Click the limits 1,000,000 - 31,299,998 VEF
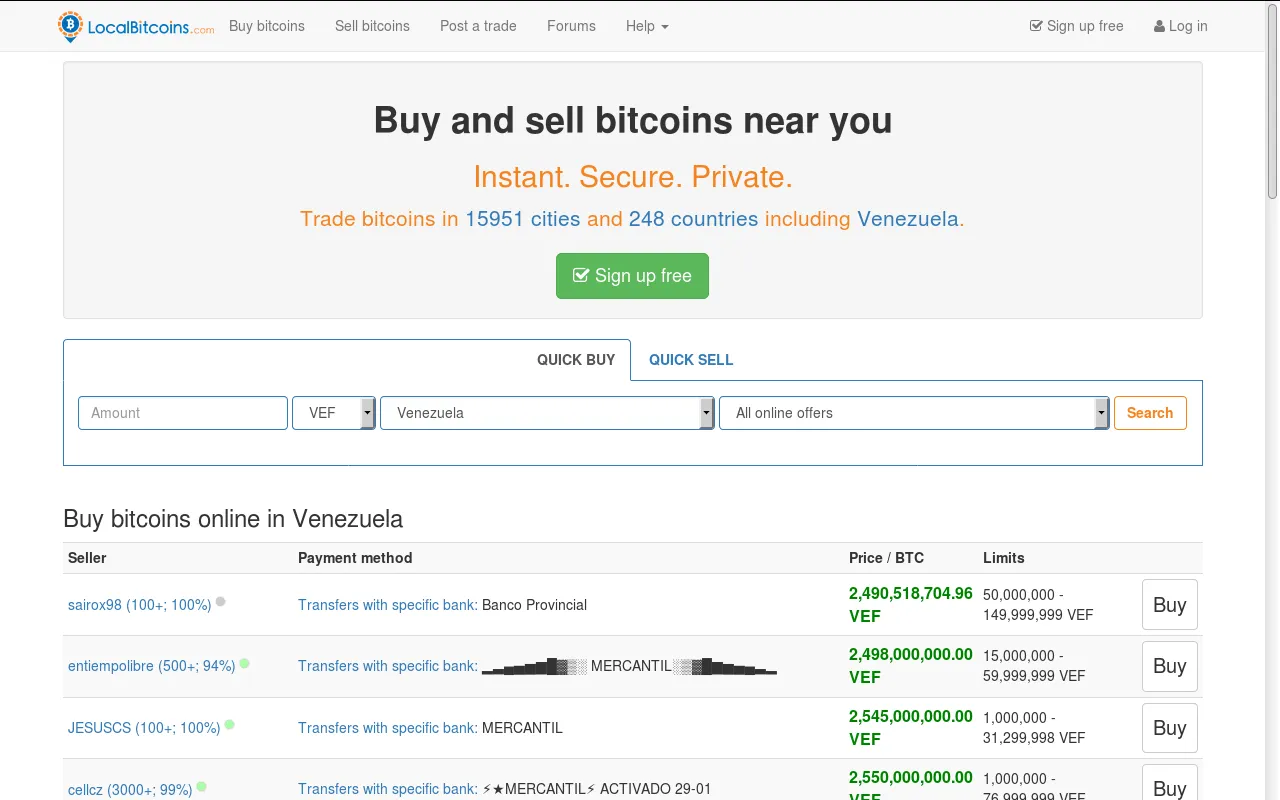Screen dimensions: 1280x800 [1034, 728]
